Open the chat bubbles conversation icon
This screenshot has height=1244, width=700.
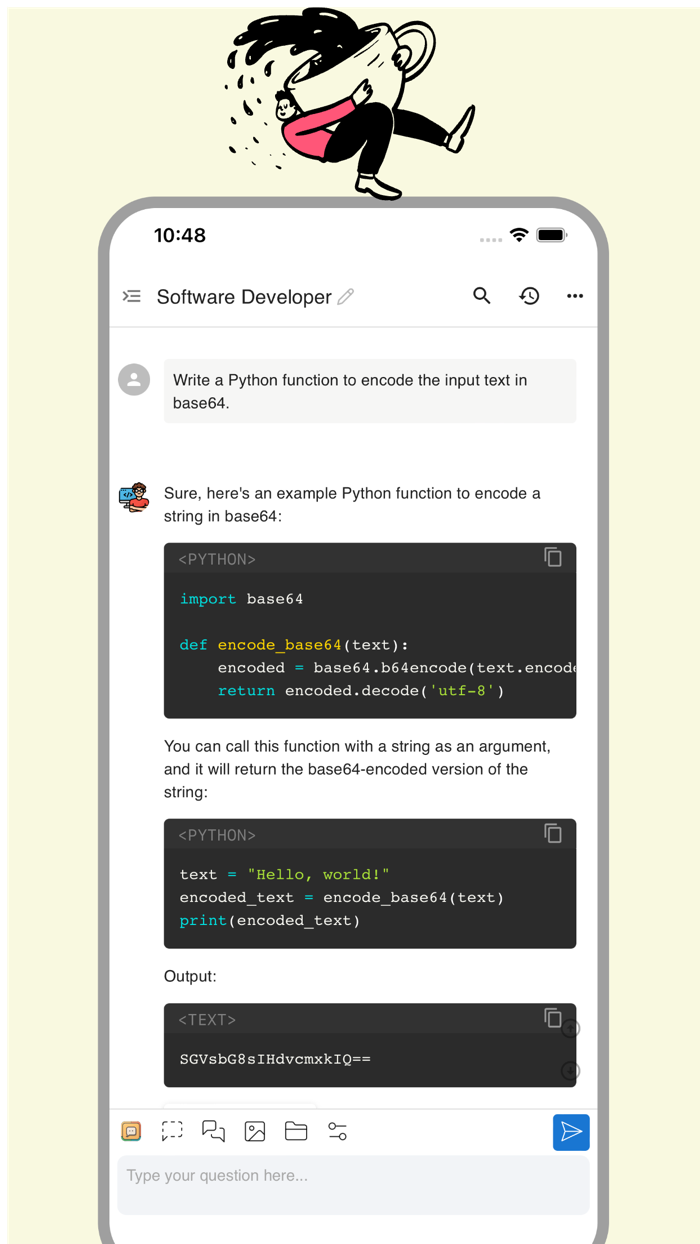click(x=213, y=1131)
